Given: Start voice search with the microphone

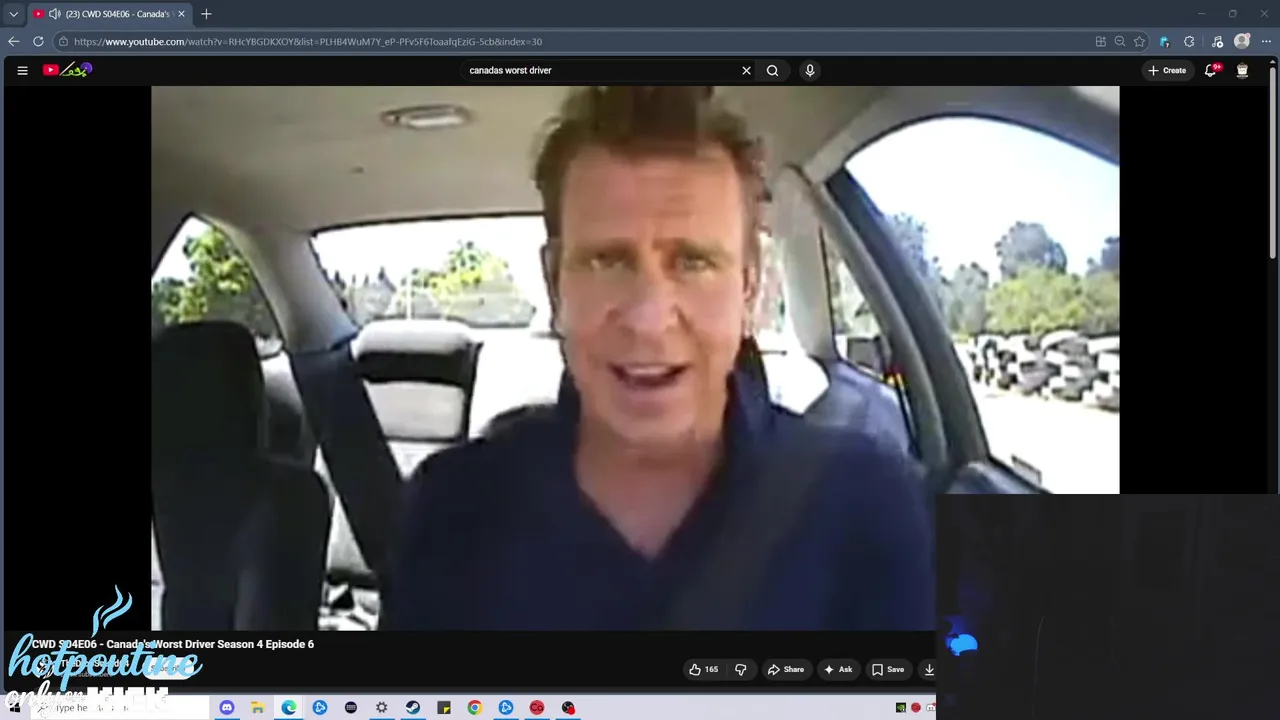Looking at the screenshot, I should click(x=810, y=70).
